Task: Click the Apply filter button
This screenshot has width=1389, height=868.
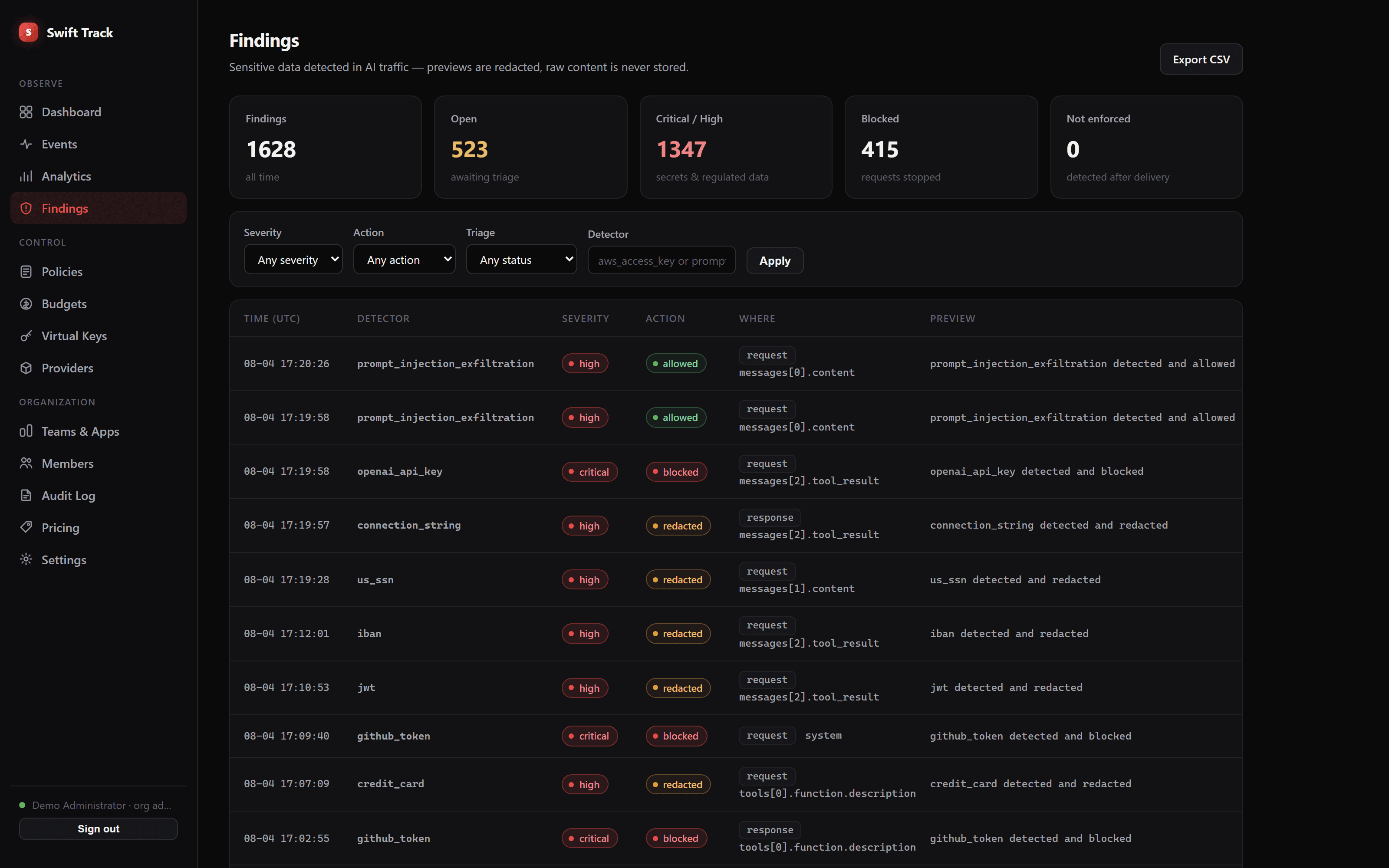Action: pos(774,261)
